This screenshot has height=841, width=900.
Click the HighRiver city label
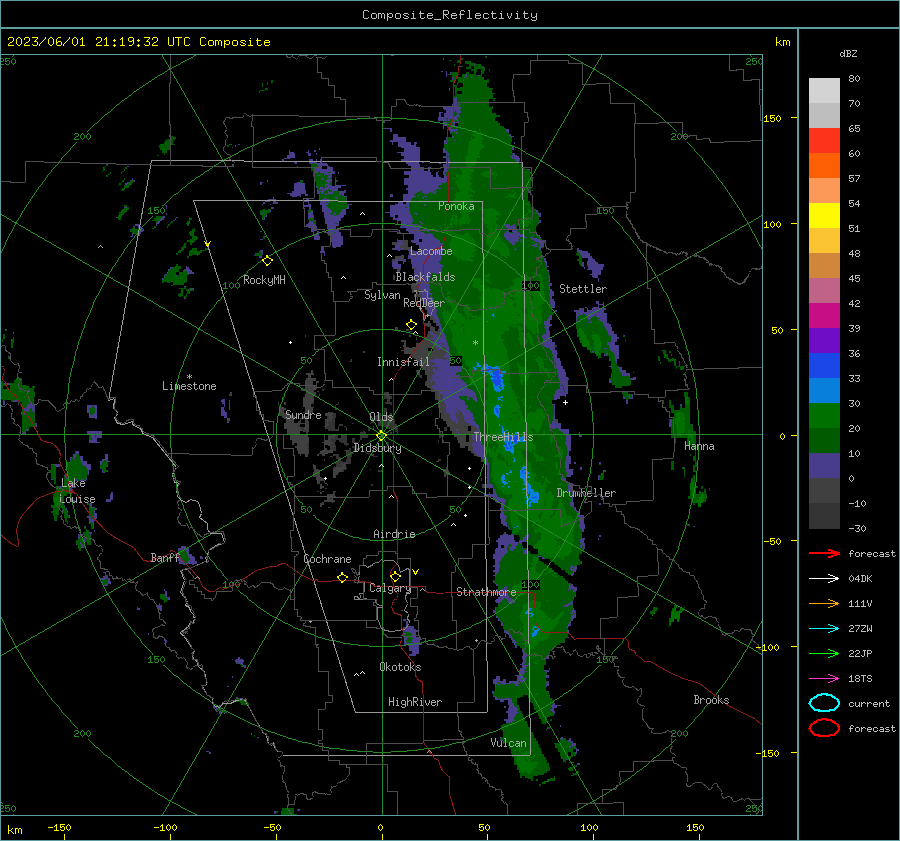(415, 702)
